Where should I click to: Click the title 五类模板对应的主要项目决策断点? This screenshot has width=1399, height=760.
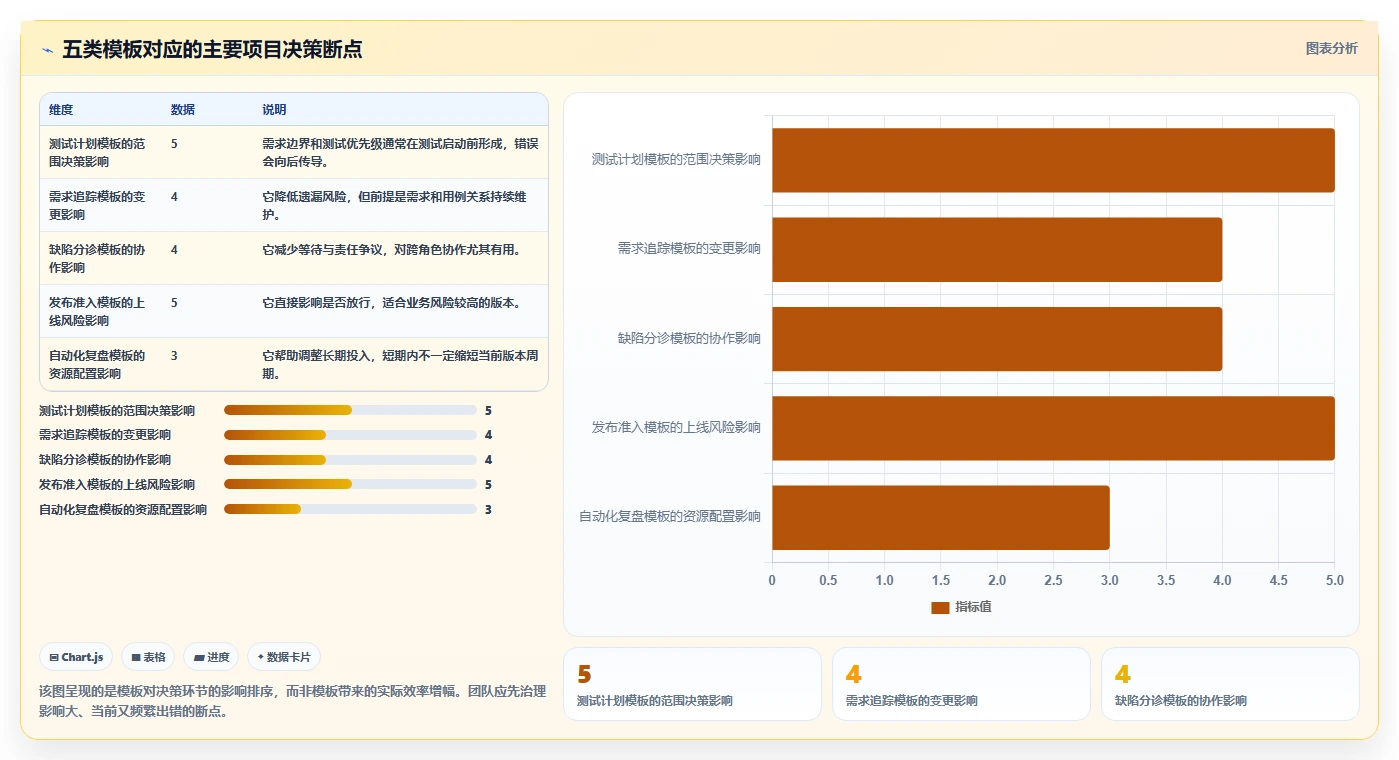pyautogui.click(x=212, y=49)
